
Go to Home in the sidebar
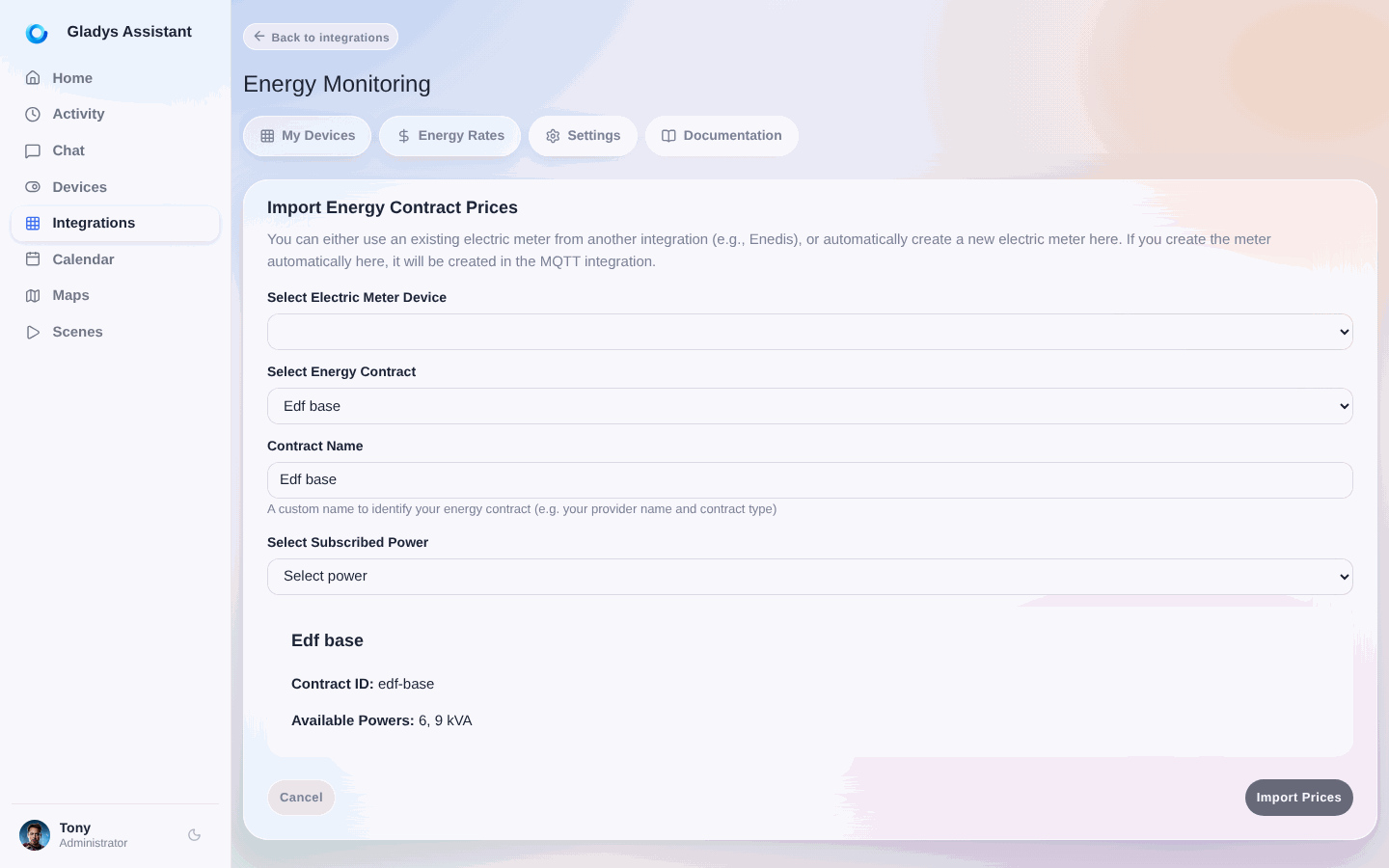(116, 78)
